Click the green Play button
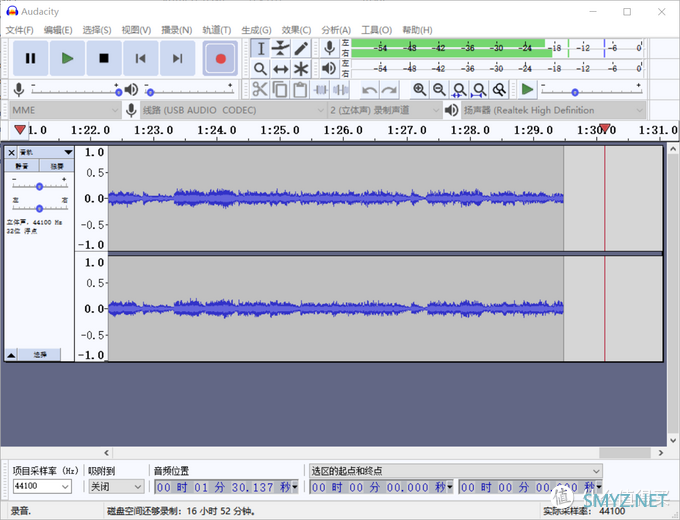Screen dimensions: 680x520 coord(67,58)
